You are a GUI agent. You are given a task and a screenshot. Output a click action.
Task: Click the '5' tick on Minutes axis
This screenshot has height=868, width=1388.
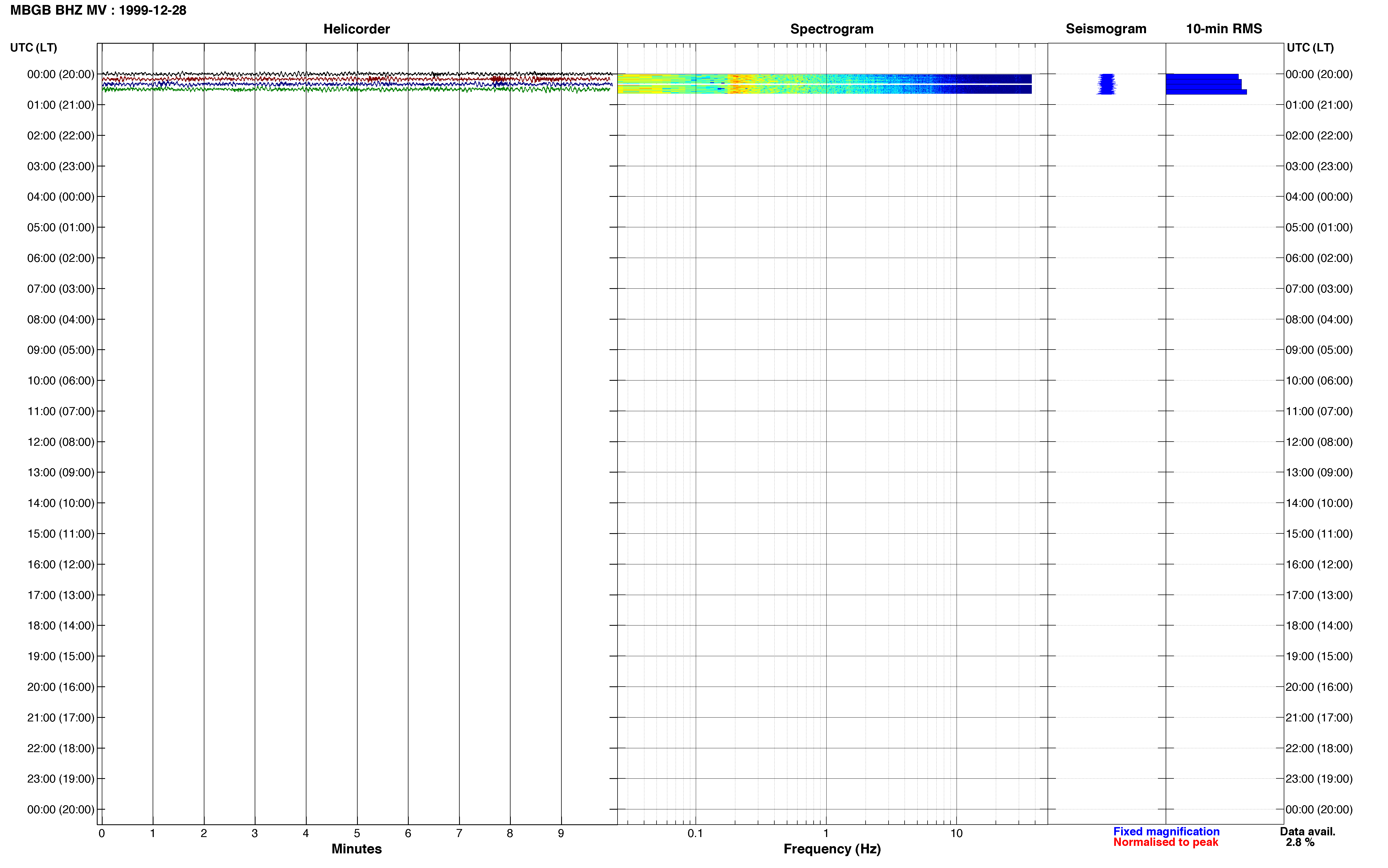coord(357,833)
